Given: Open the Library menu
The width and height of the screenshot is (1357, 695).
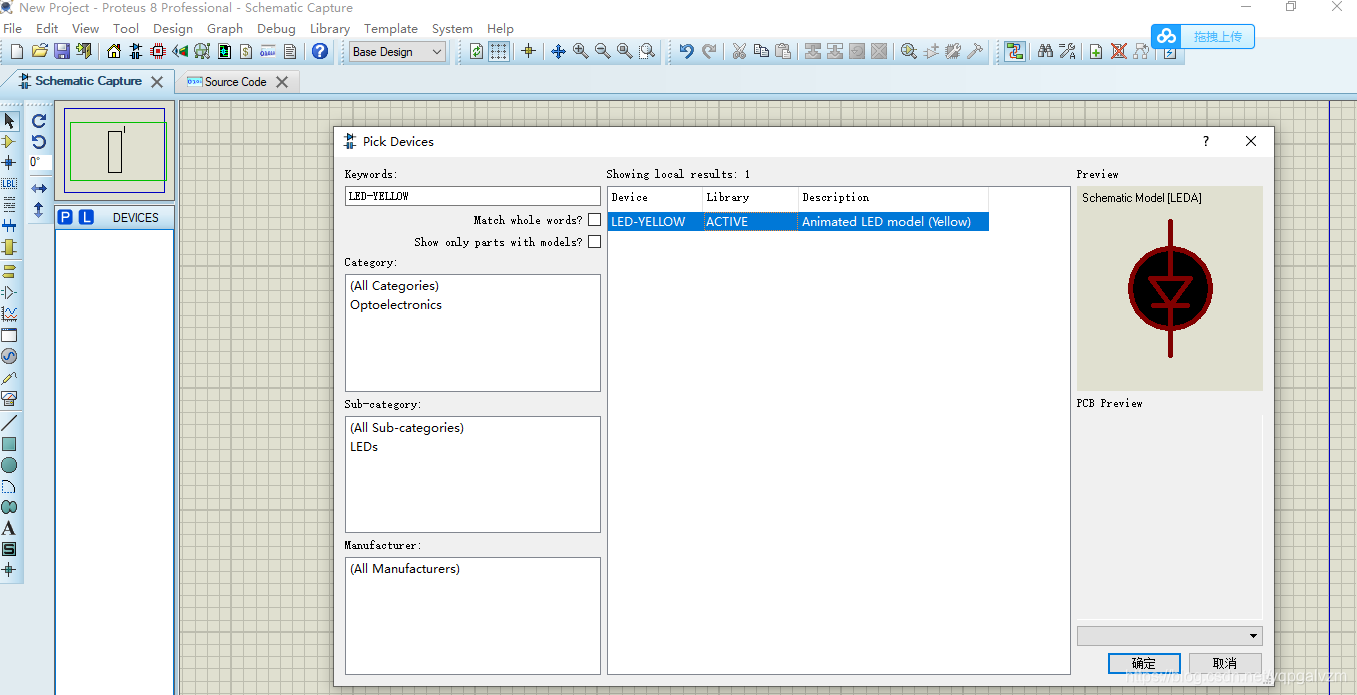Looking at the screenshot, I should click(330, 28).
